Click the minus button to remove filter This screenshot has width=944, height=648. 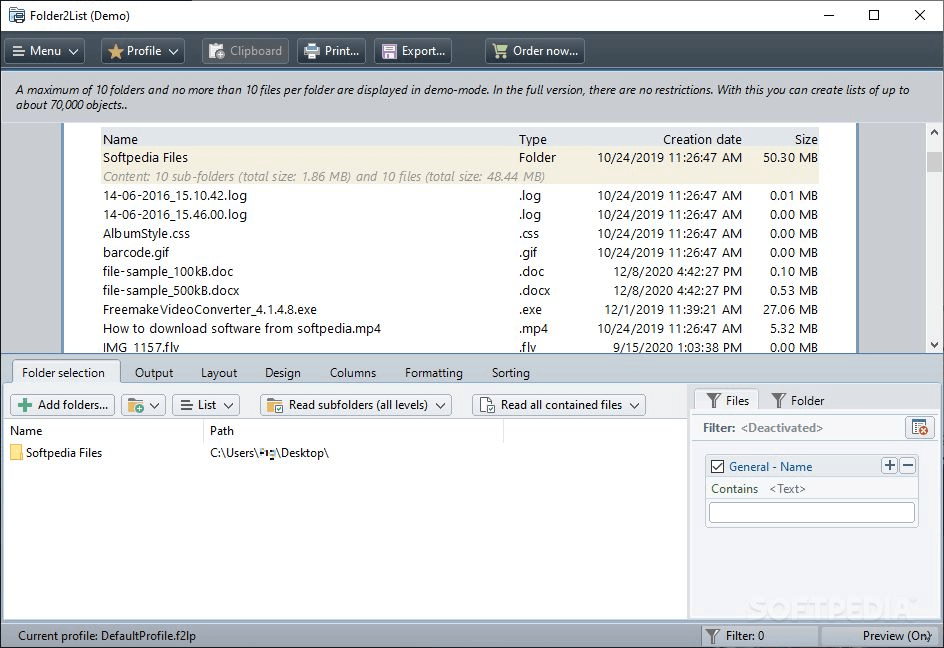tap(908, 466)
